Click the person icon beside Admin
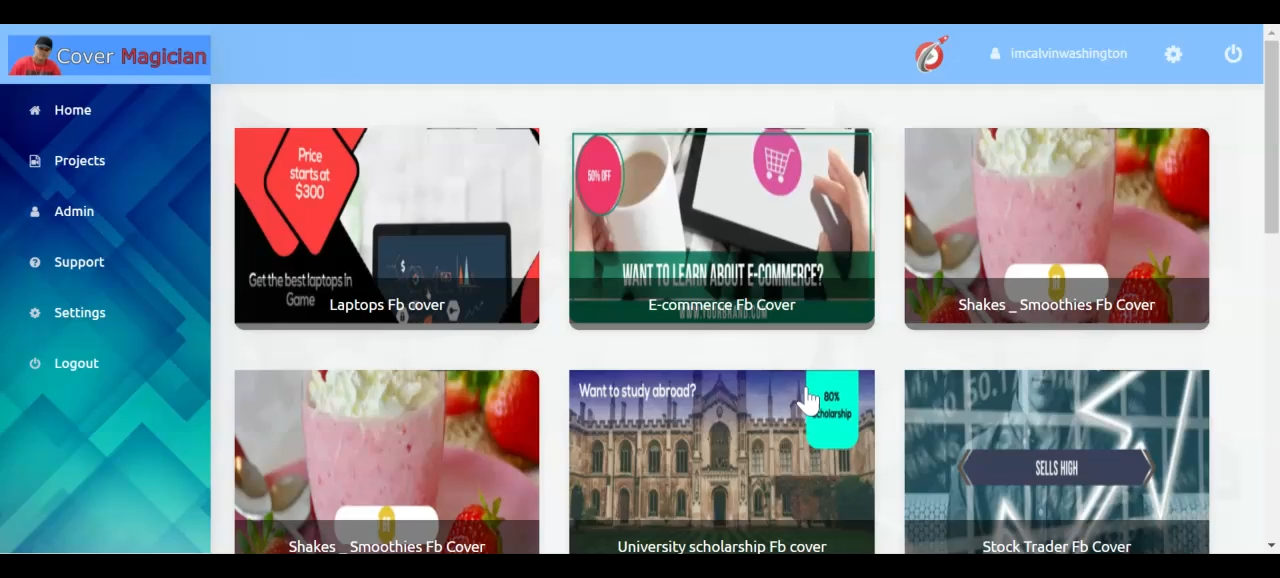Viewport: 1280px width, 578px height. (35, 211)
